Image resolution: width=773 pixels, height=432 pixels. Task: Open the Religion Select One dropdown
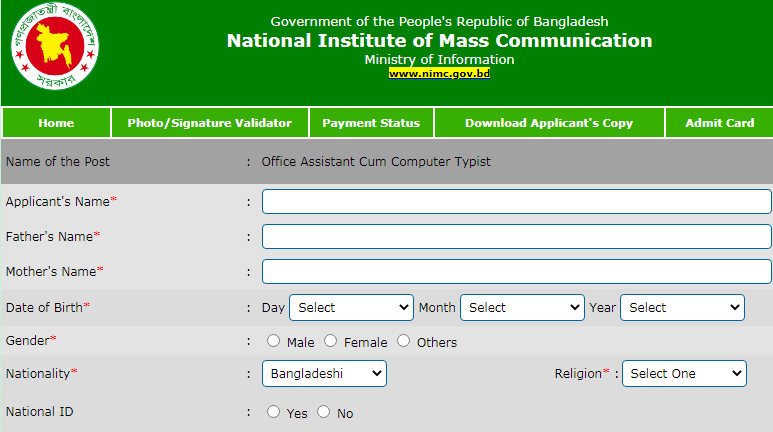pyautogui.click(x=684, y=374)
